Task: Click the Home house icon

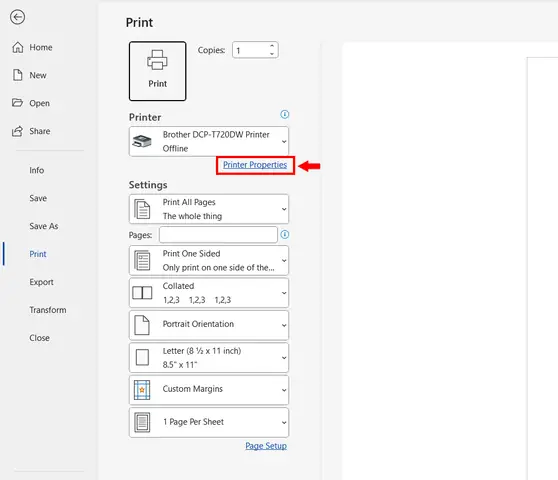Action: click(17, 47)
